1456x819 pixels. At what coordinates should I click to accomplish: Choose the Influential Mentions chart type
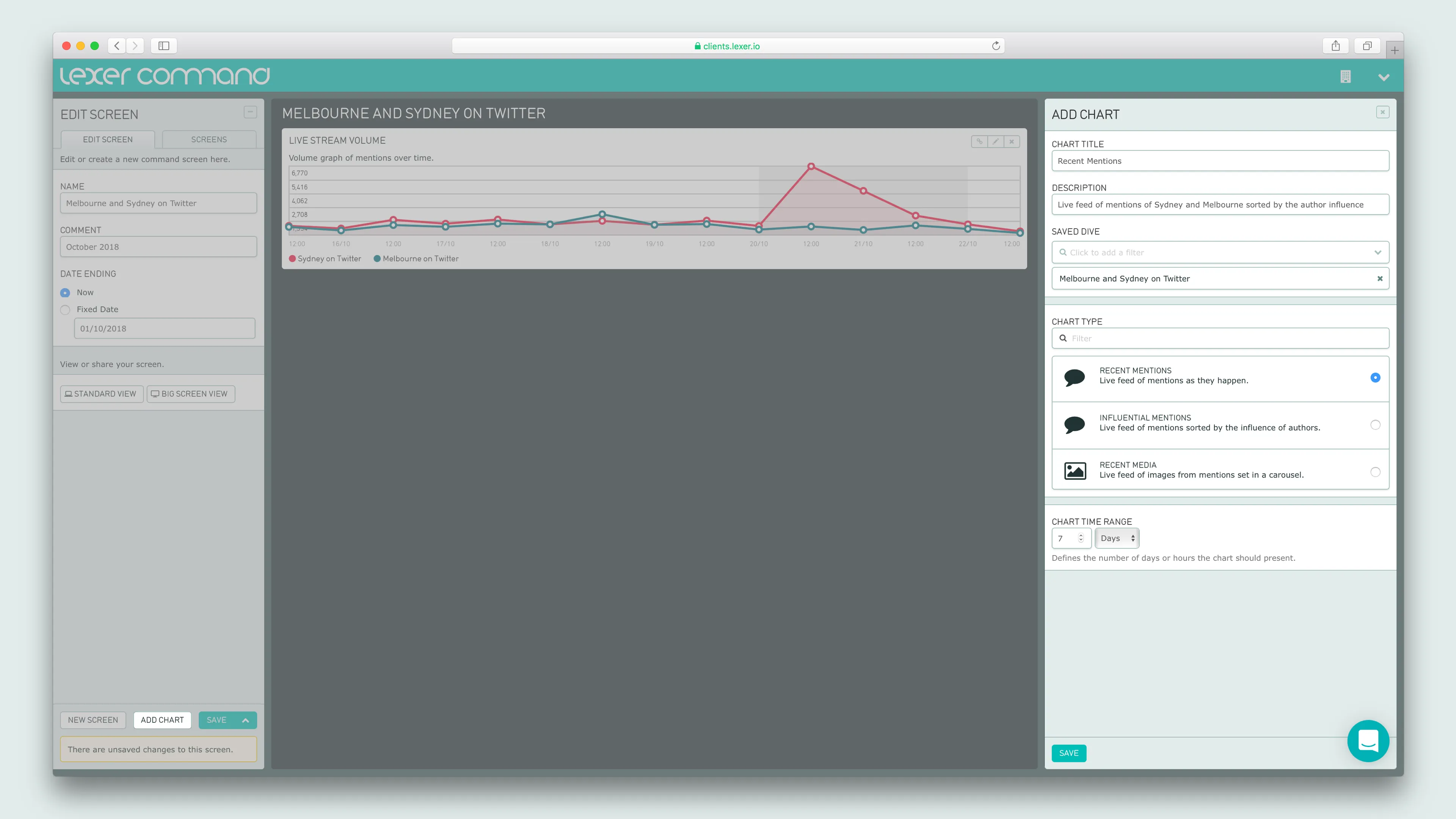point(1375,425)
